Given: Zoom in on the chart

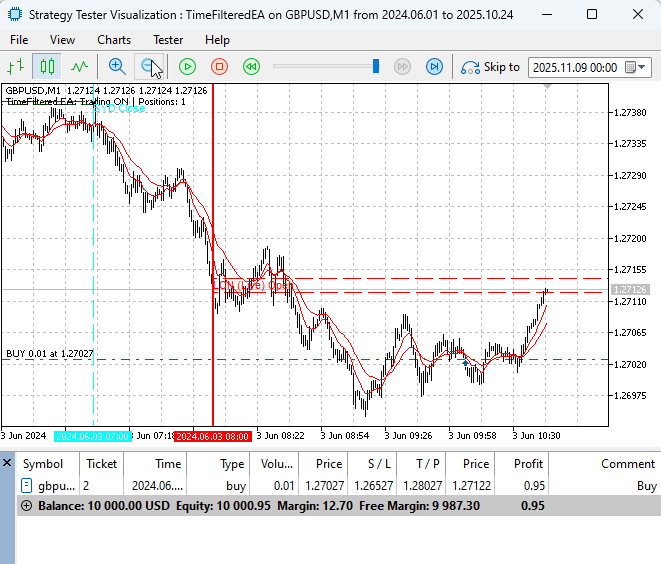Looking at the screenshot, I should 117,67.
